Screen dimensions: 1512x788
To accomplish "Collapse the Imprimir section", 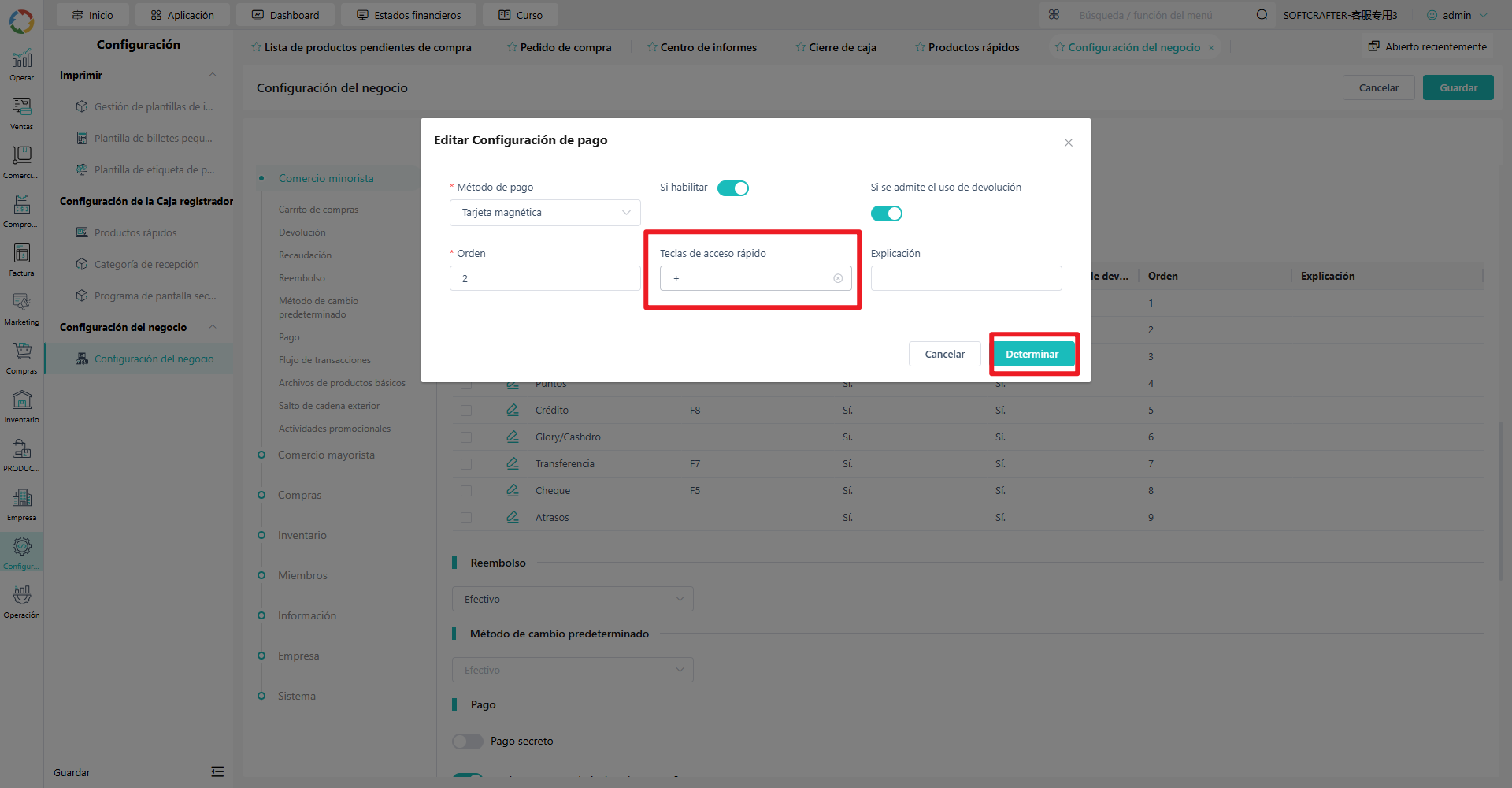I will pyautogui.click(x=213, y=75).
